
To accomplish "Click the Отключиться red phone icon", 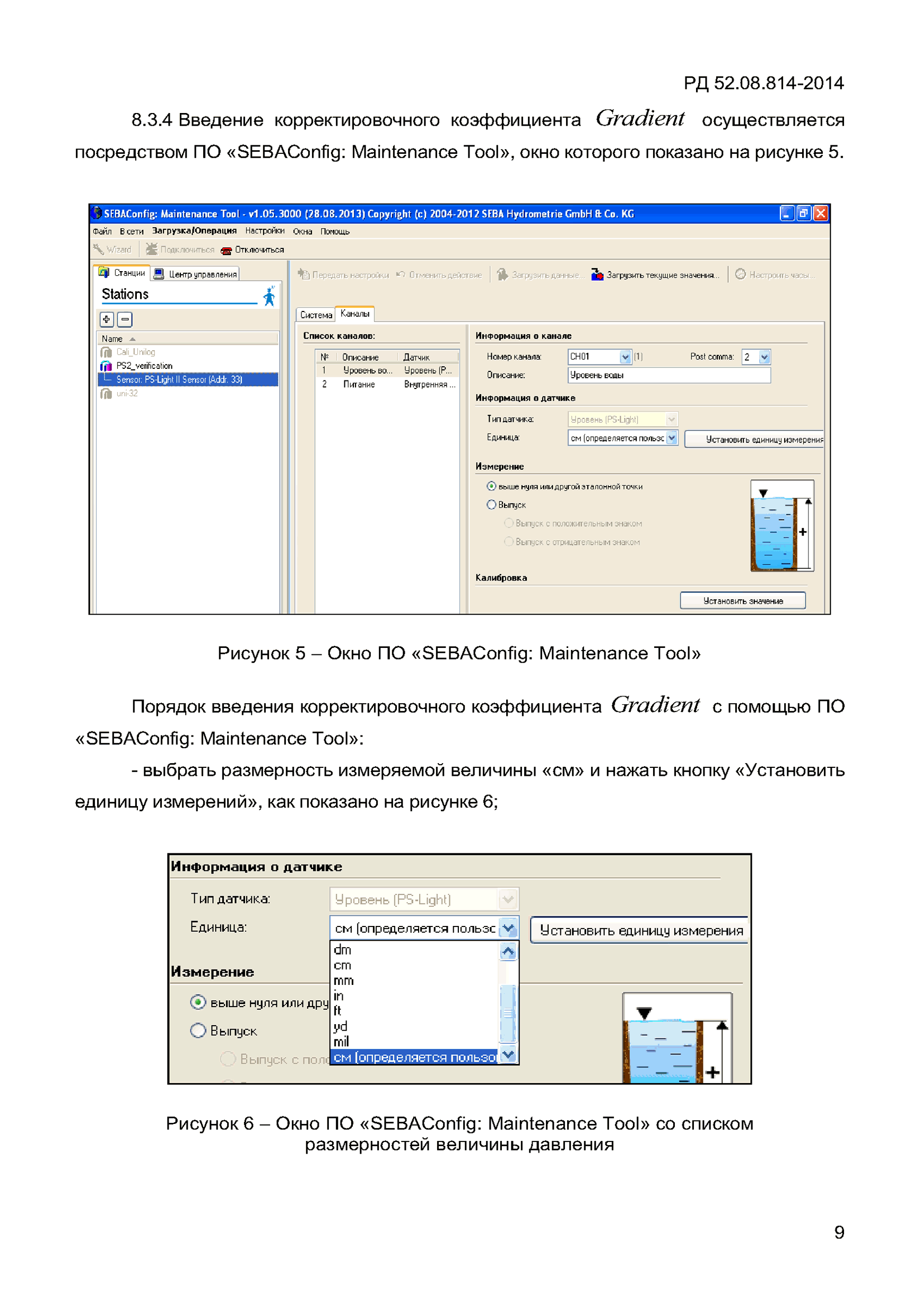I will pos(227,250).
